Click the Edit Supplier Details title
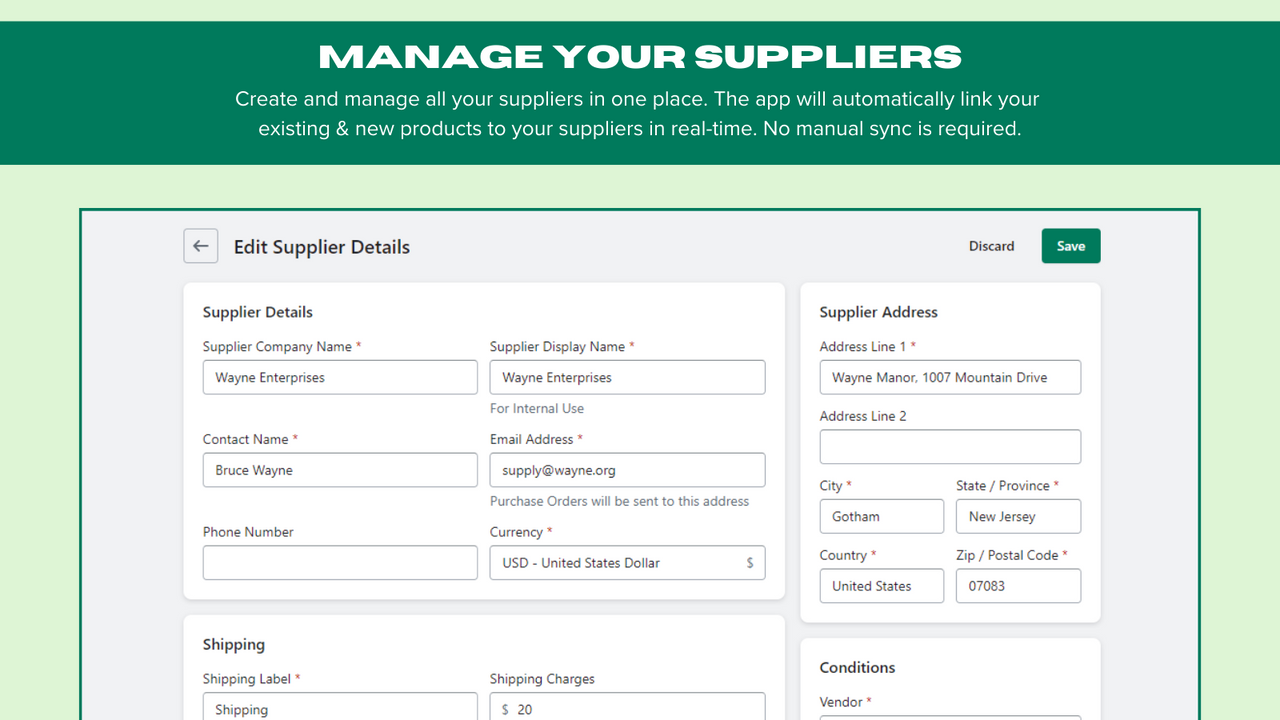Viewport: 1280px width, 720px height. [321, 246]
